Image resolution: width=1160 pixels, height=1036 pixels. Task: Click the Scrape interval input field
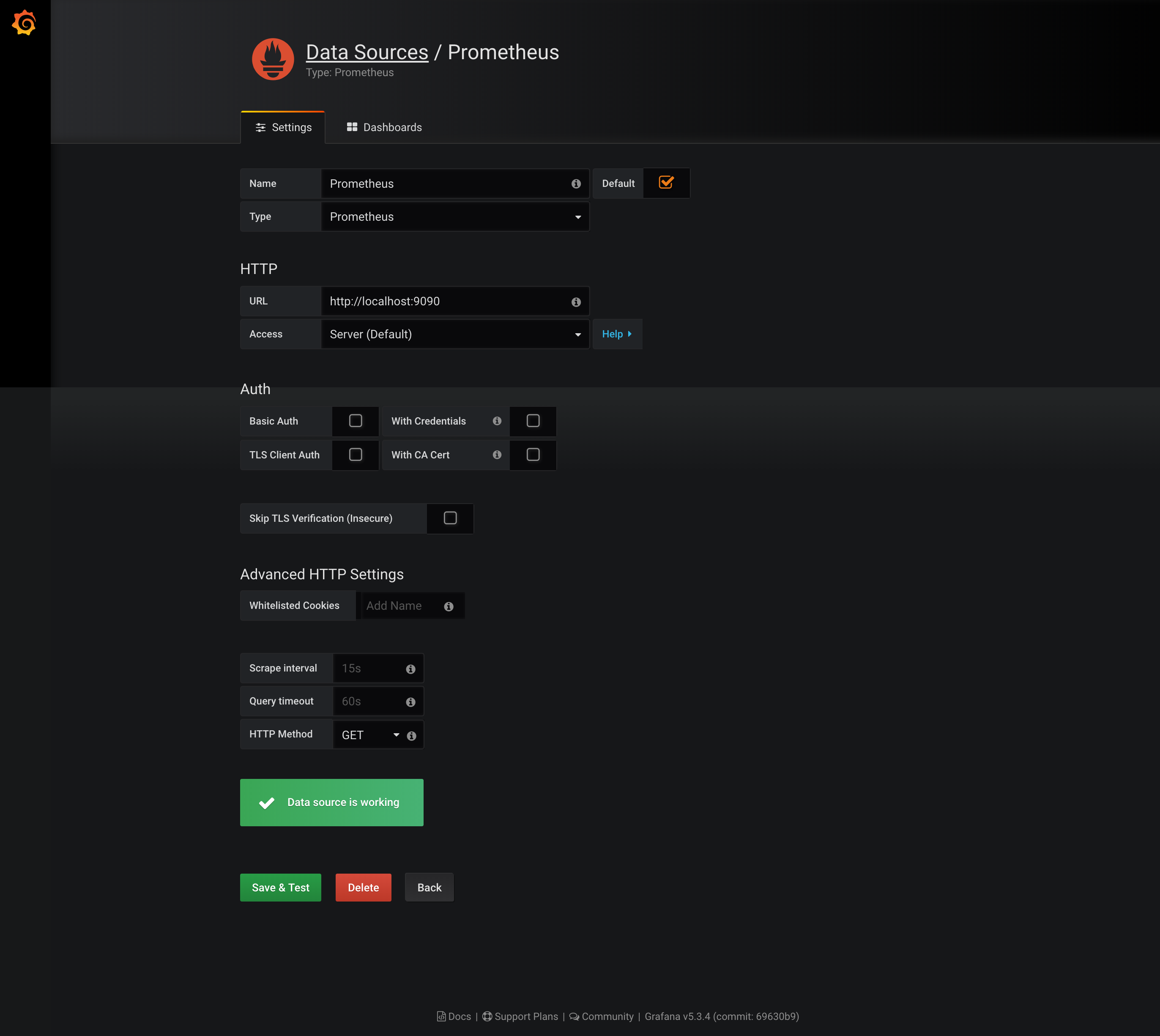point(378,668)
